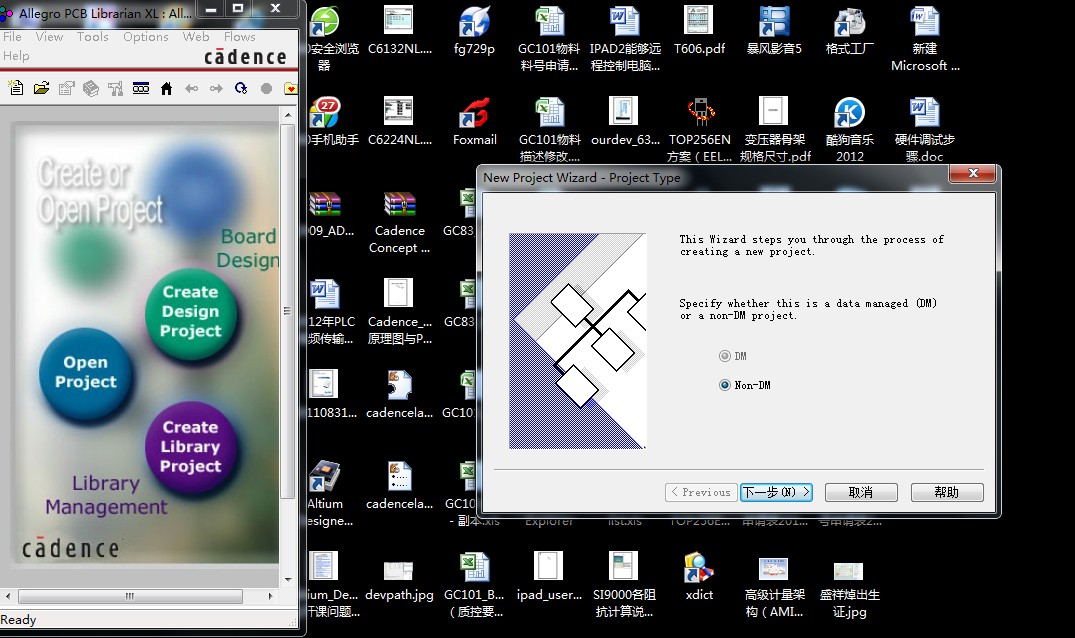Select the Non-DM radio button

point(725,385)
